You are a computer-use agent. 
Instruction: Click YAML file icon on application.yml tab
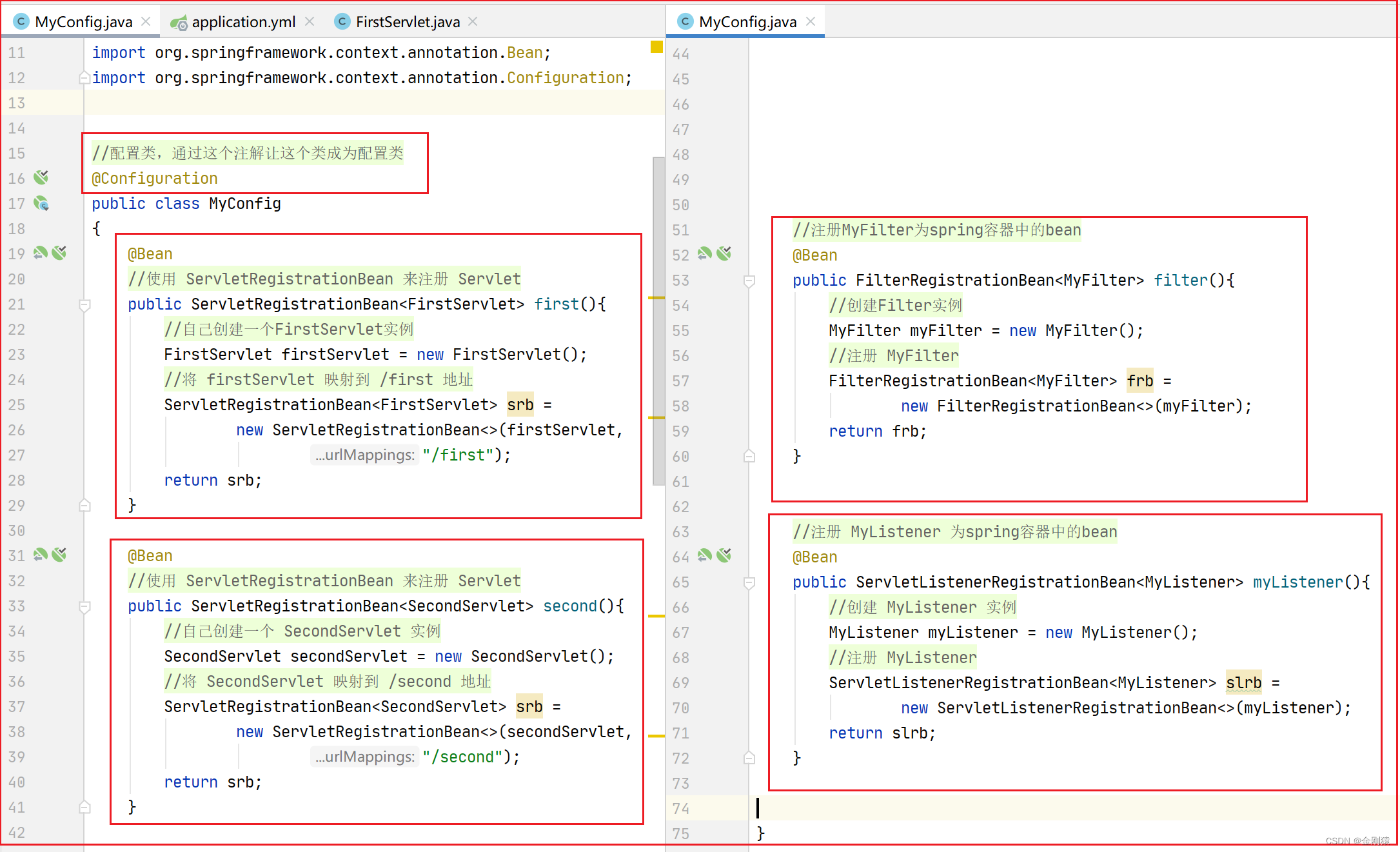tap(179, 23)
